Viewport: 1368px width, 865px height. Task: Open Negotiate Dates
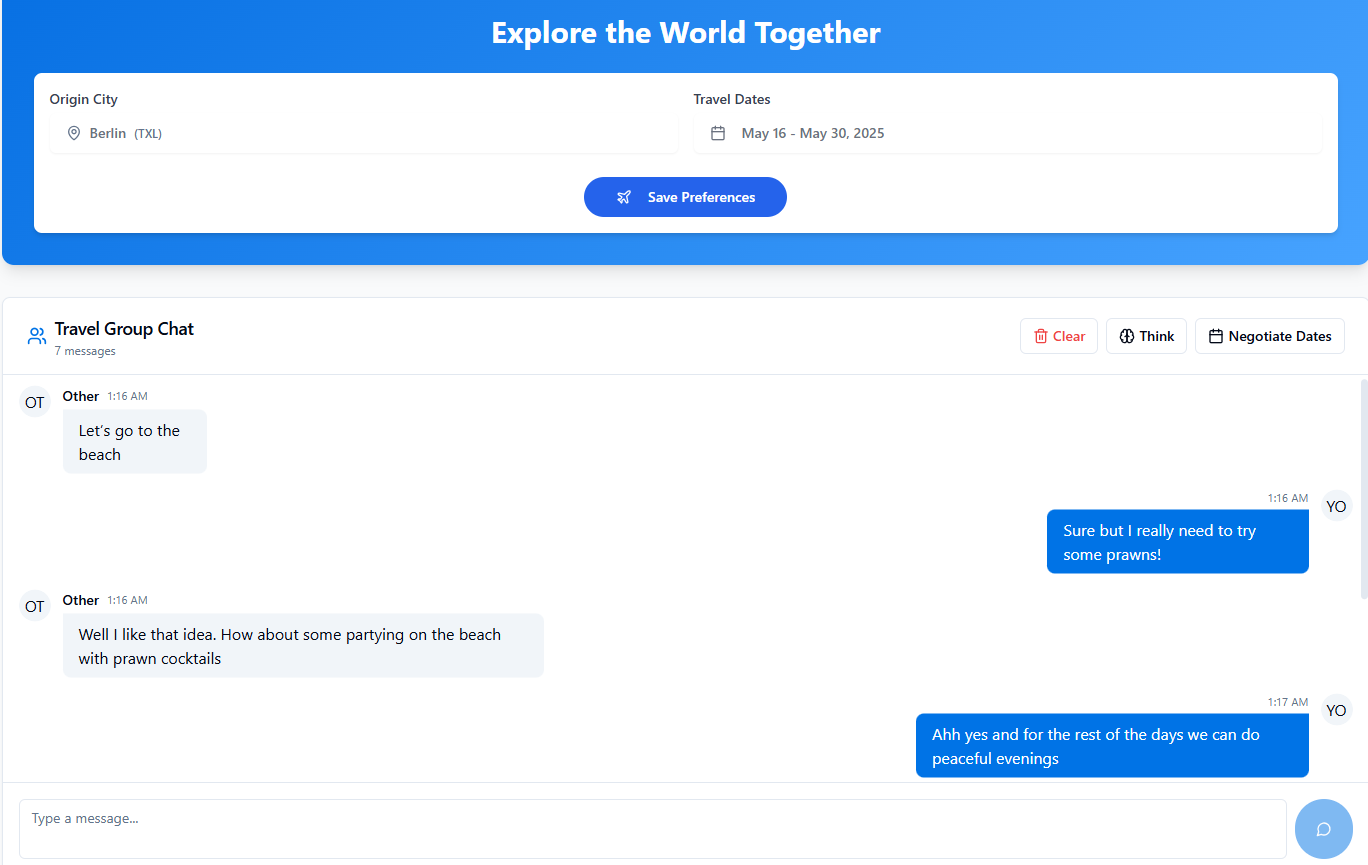click(x=1270, y=336)
